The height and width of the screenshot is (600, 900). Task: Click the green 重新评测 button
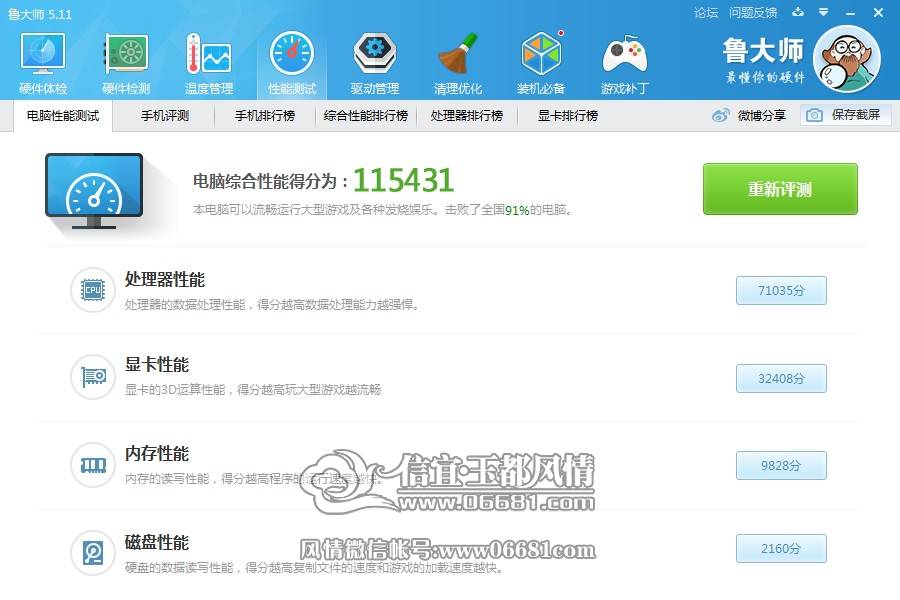[780, 189]
